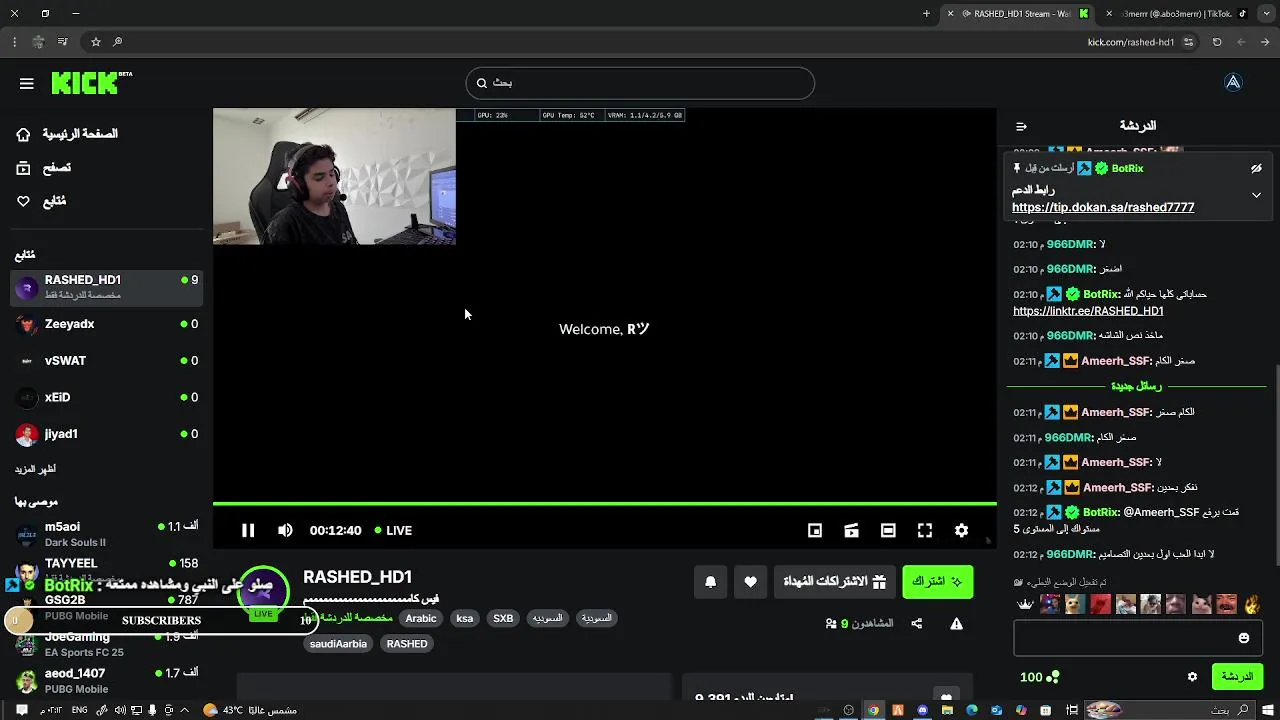Open xEiD channel in sidebar
This screenshot has width=1280, height=720.
[107, 397]
